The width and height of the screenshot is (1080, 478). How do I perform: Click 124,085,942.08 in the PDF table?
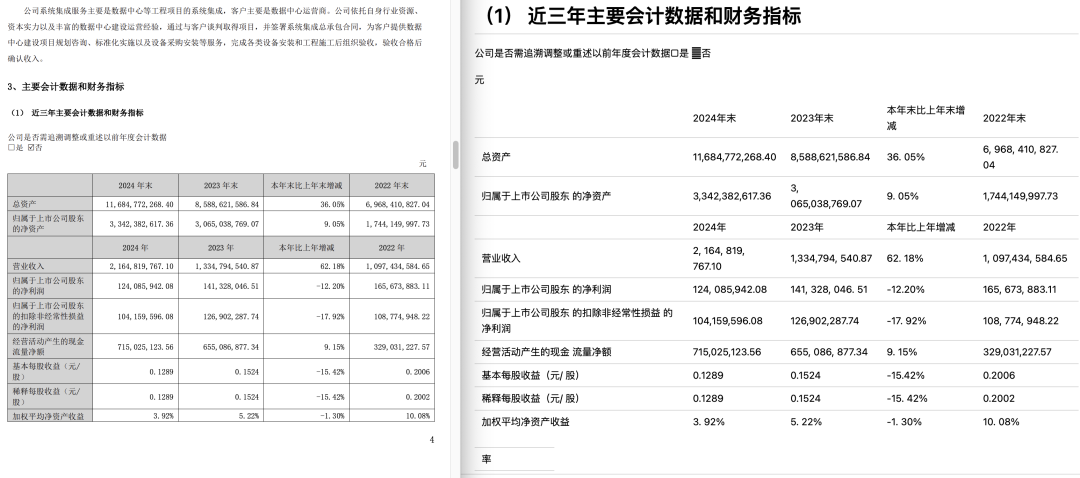(x=145, y=286)
